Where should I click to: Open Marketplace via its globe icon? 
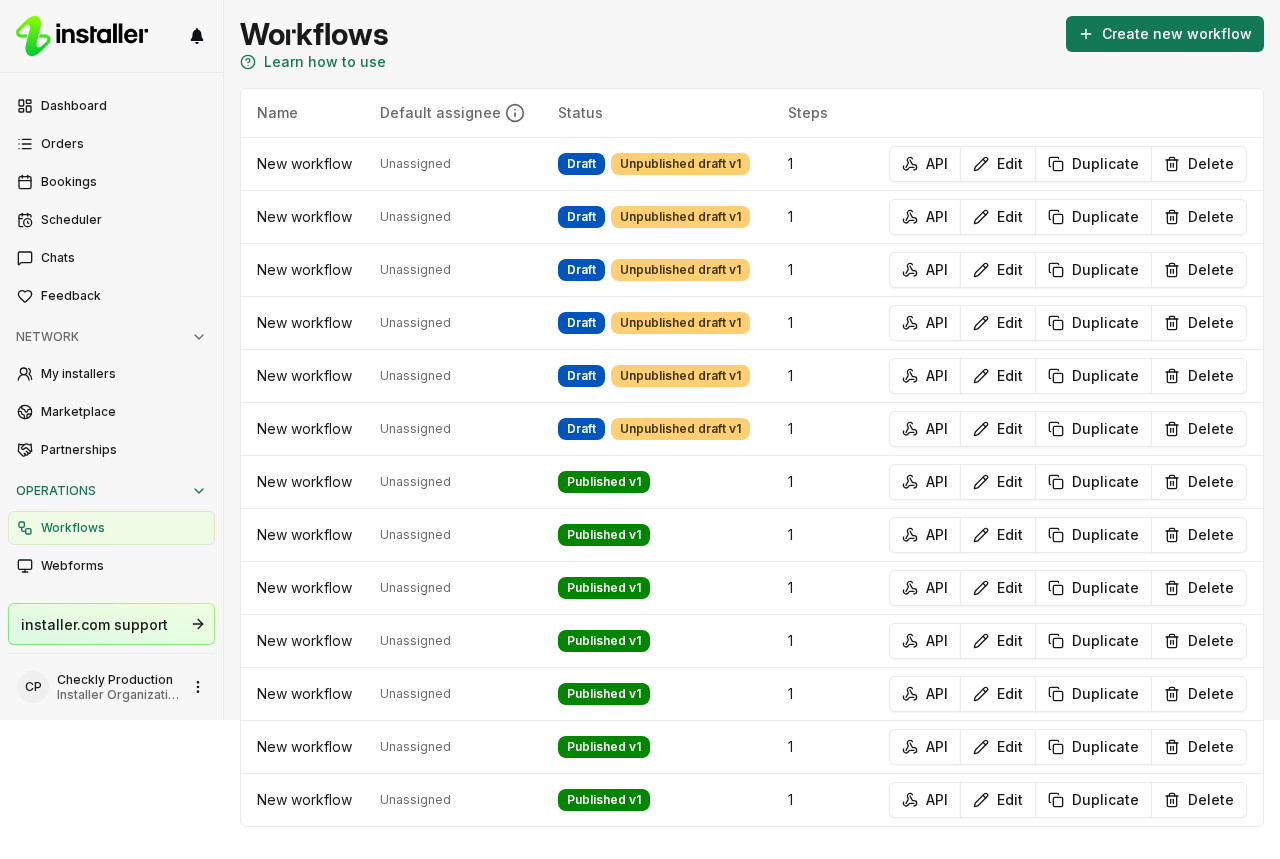(x=25, y=412)
